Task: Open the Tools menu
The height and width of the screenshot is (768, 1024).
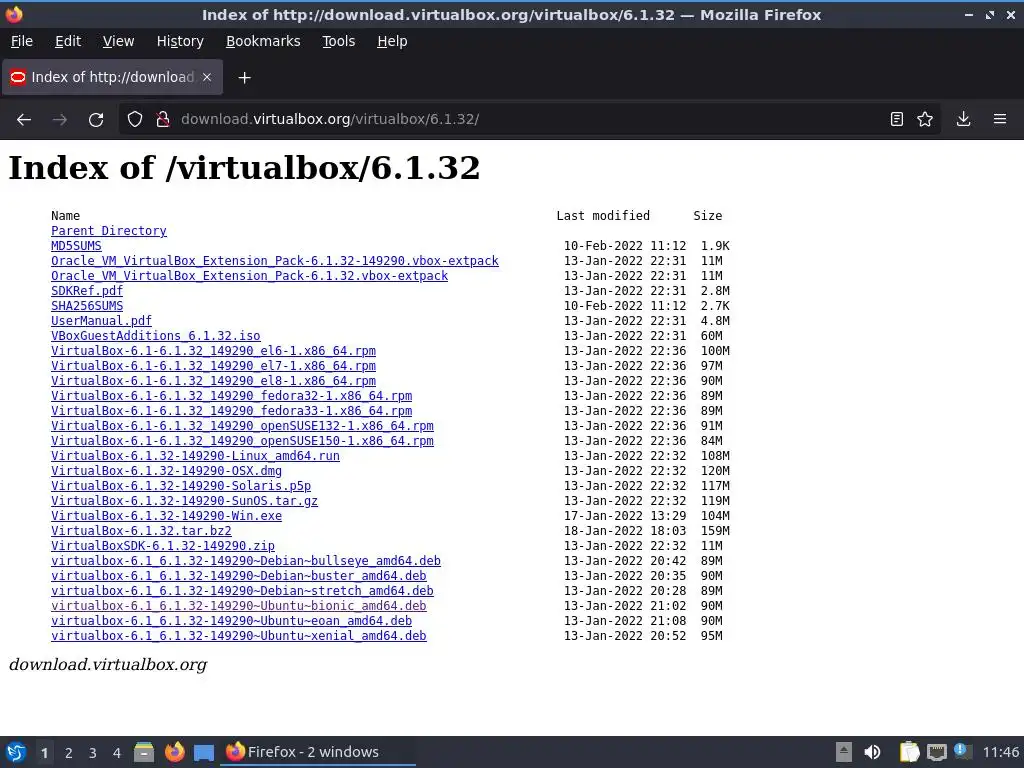Action: pos(338,41)
